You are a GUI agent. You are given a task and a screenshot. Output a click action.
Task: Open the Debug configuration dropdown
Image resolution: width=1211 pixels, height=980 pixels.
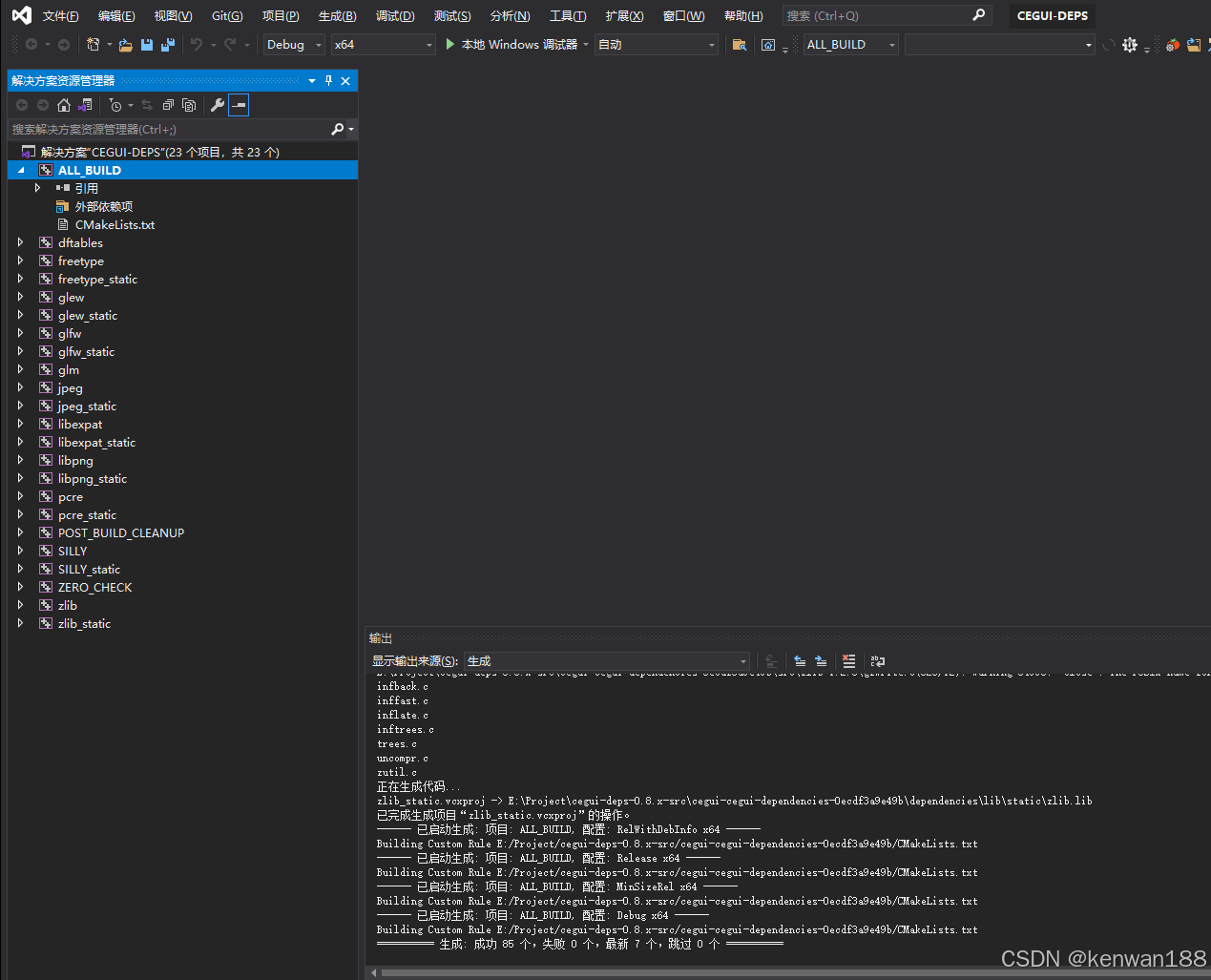coord(293,44)
